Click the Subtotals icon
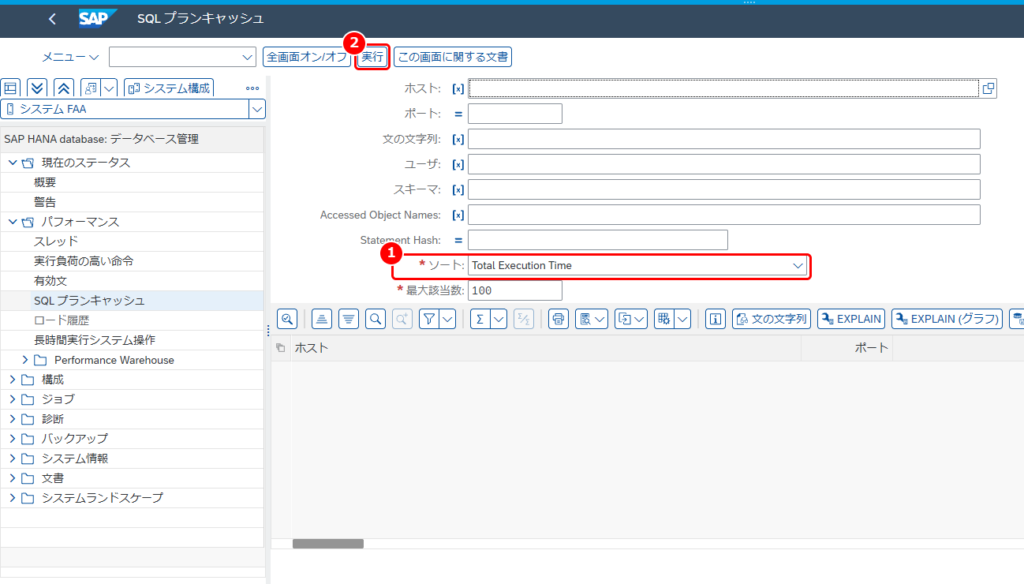1024x584 pixels. [524, 319]
